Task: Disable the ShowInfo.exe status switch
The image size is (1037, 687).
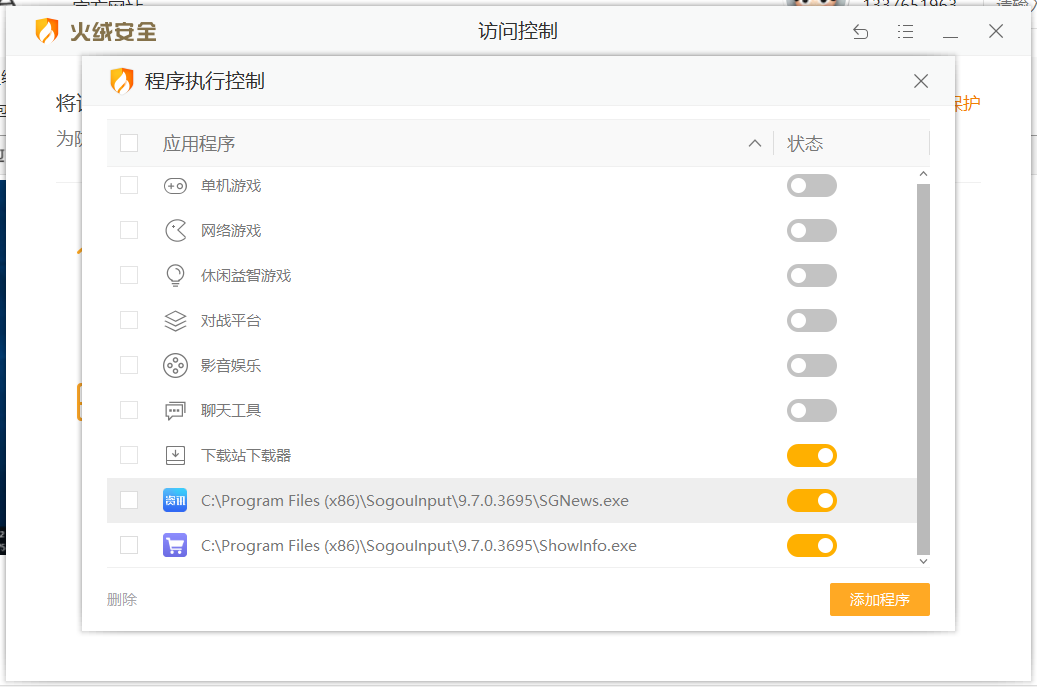Action: 811,546
